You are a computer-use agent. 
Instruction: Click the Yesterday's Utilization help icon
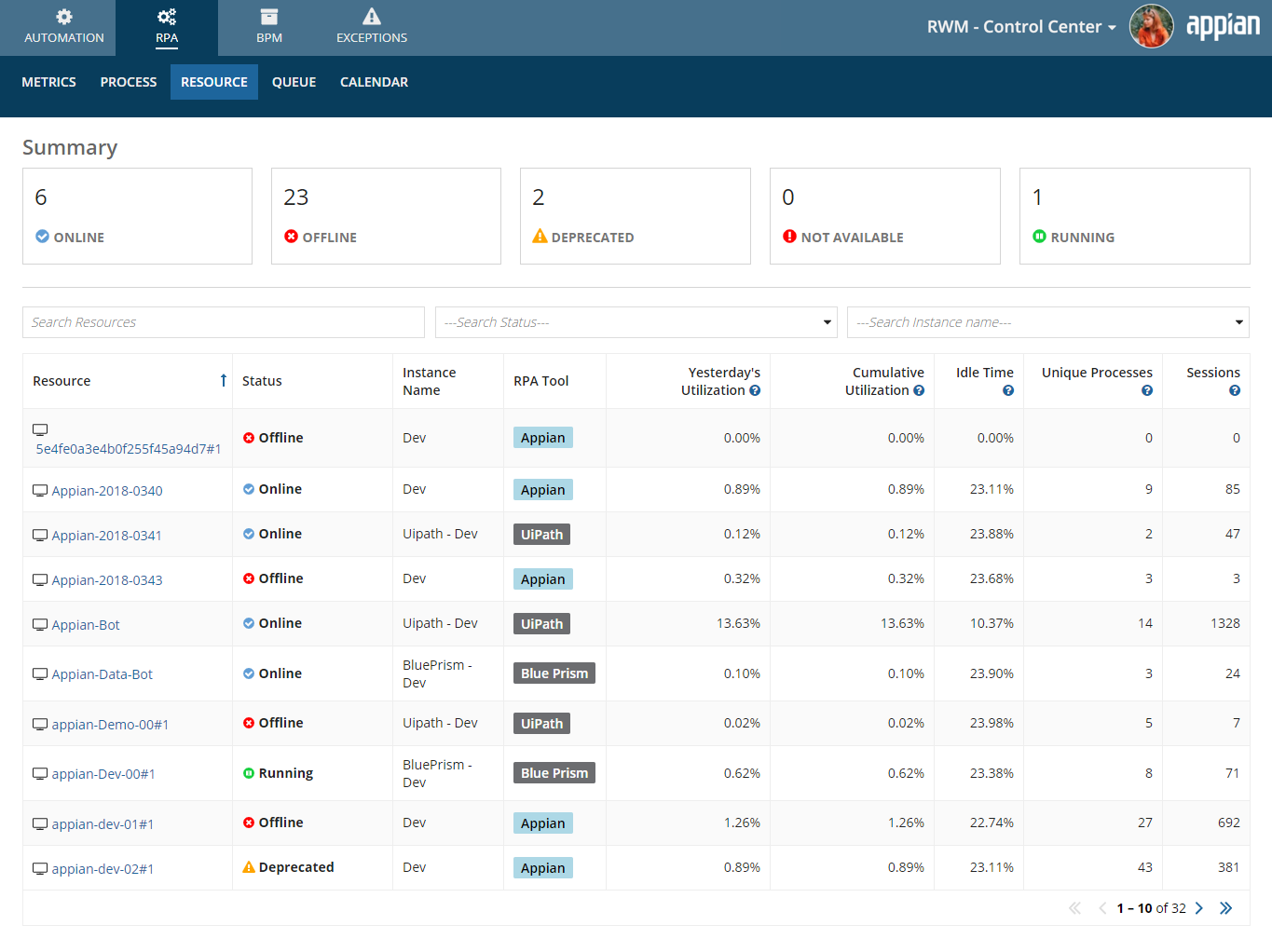point(755,390)
